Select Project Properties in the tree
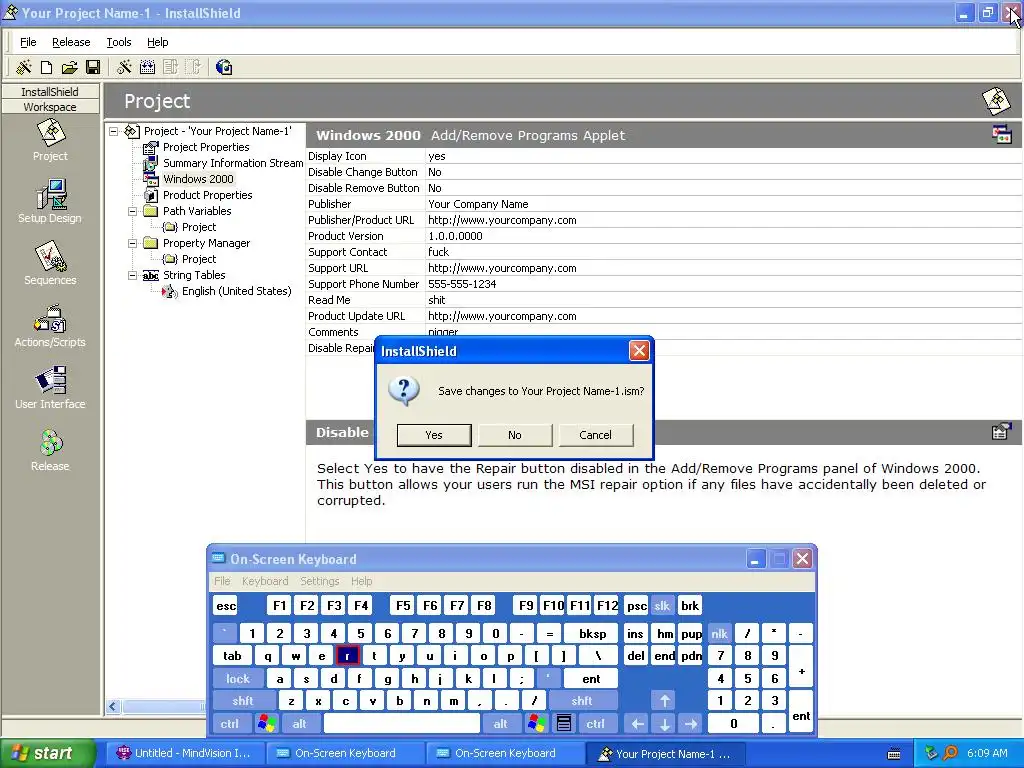Image resolution: width=1024 pixels, height=768 pixels. (206, 147)
